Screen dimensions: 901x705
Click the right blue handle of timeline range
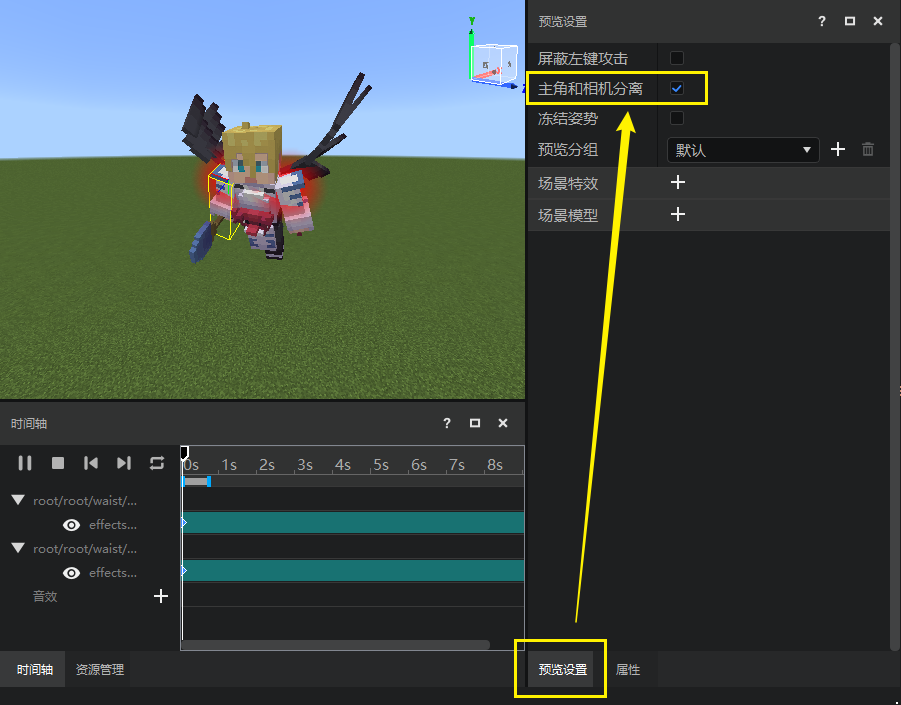209,481
